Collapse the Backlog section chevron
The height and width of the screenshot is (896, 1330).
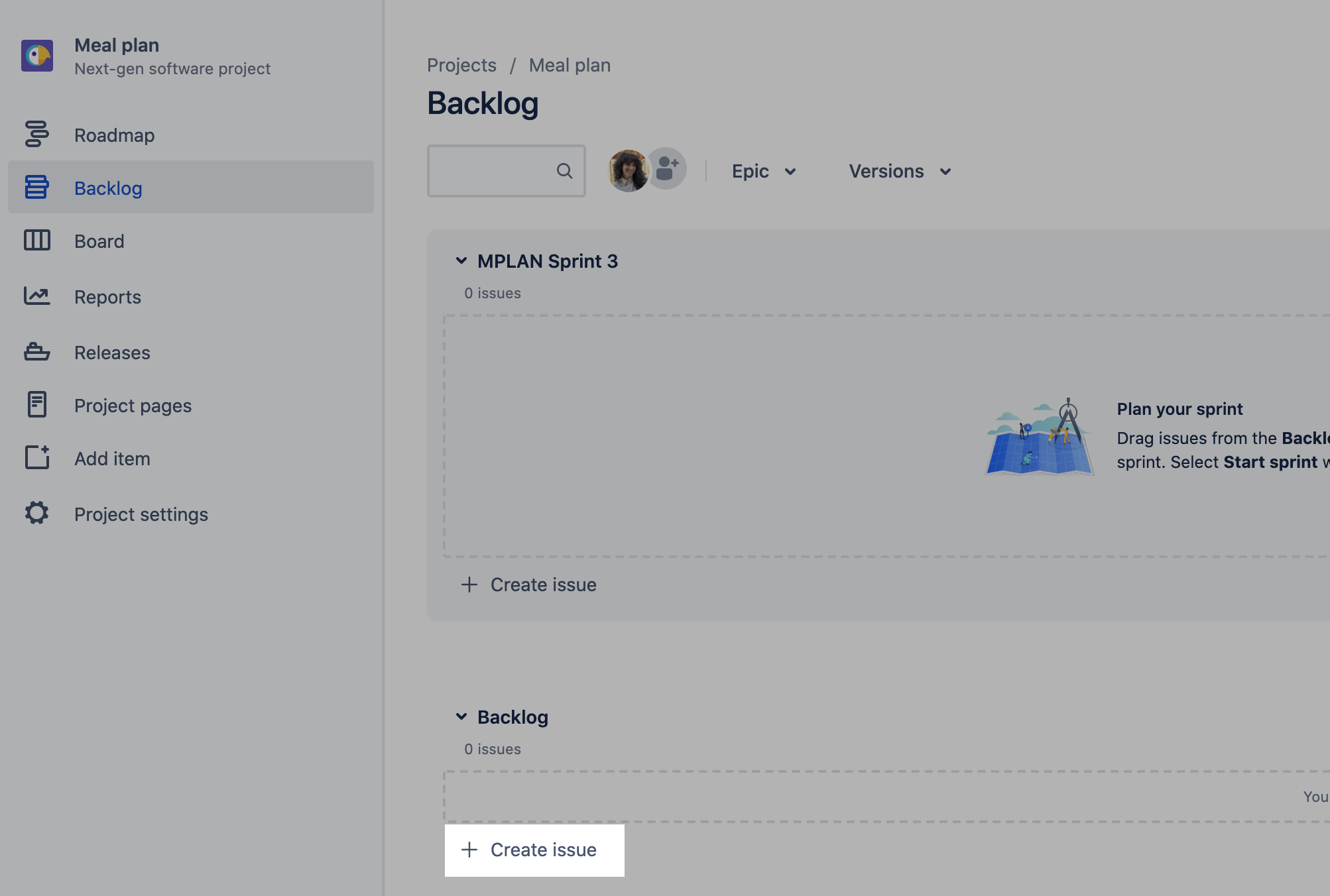pyautogui.click(x=461, y=716)
